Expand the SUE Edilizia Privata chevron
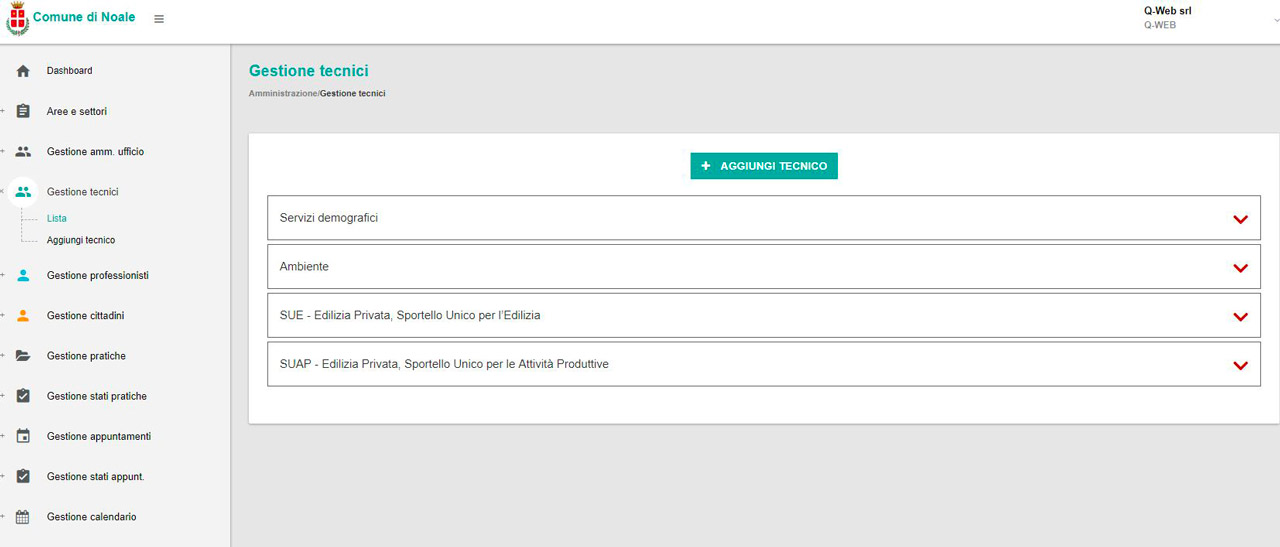 pos(1240,317)
